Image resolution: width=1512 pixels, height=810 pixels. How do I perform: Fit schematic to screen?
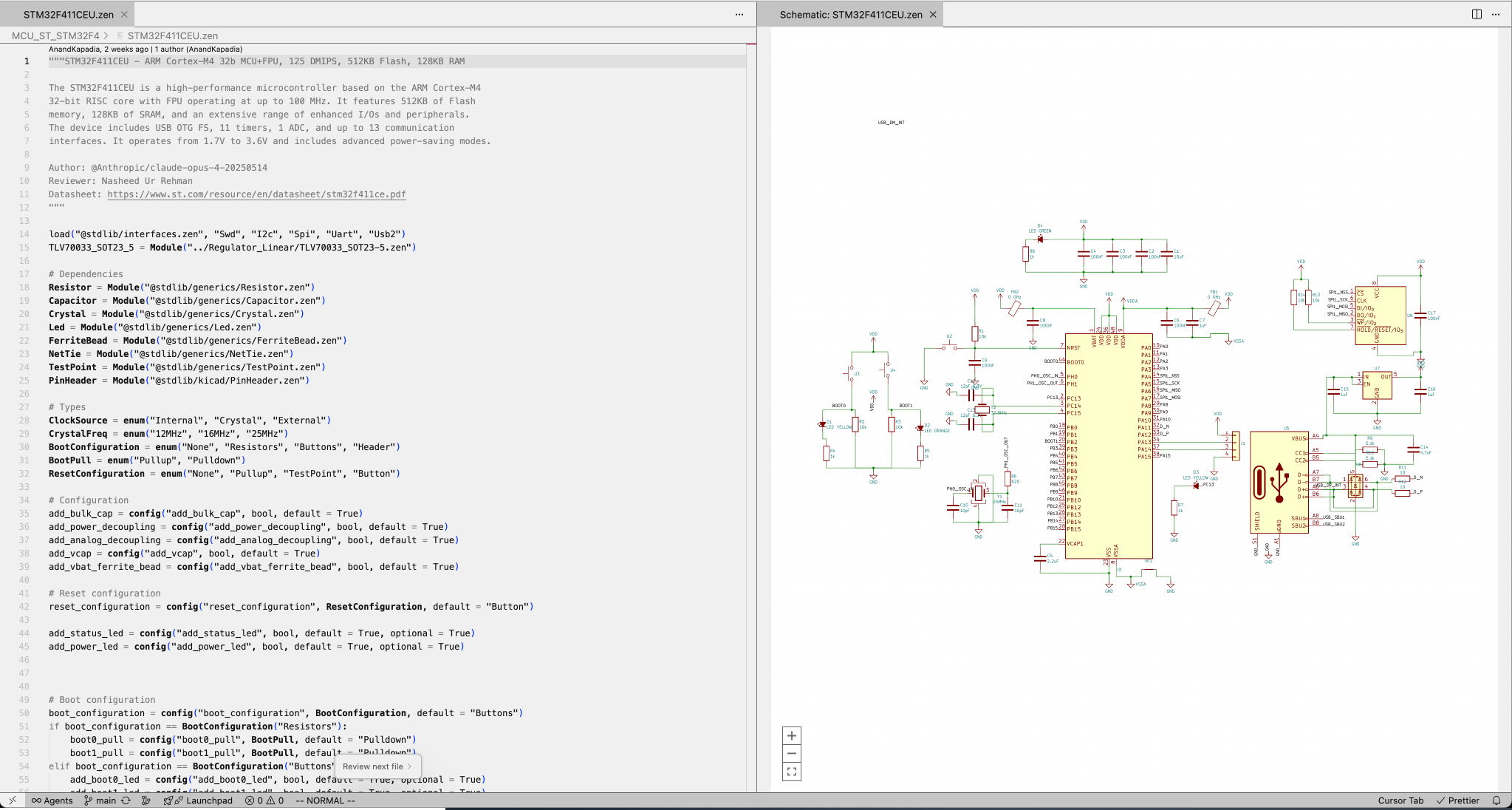coord(791,772)
